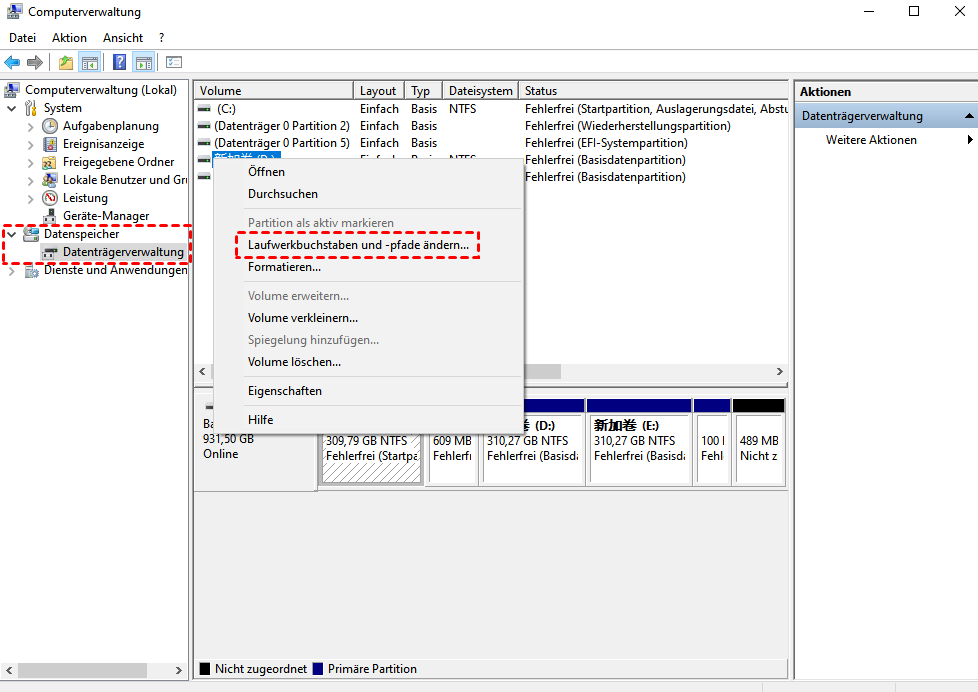Click volume list scrollbar left arrow

[x=202, y=371]
